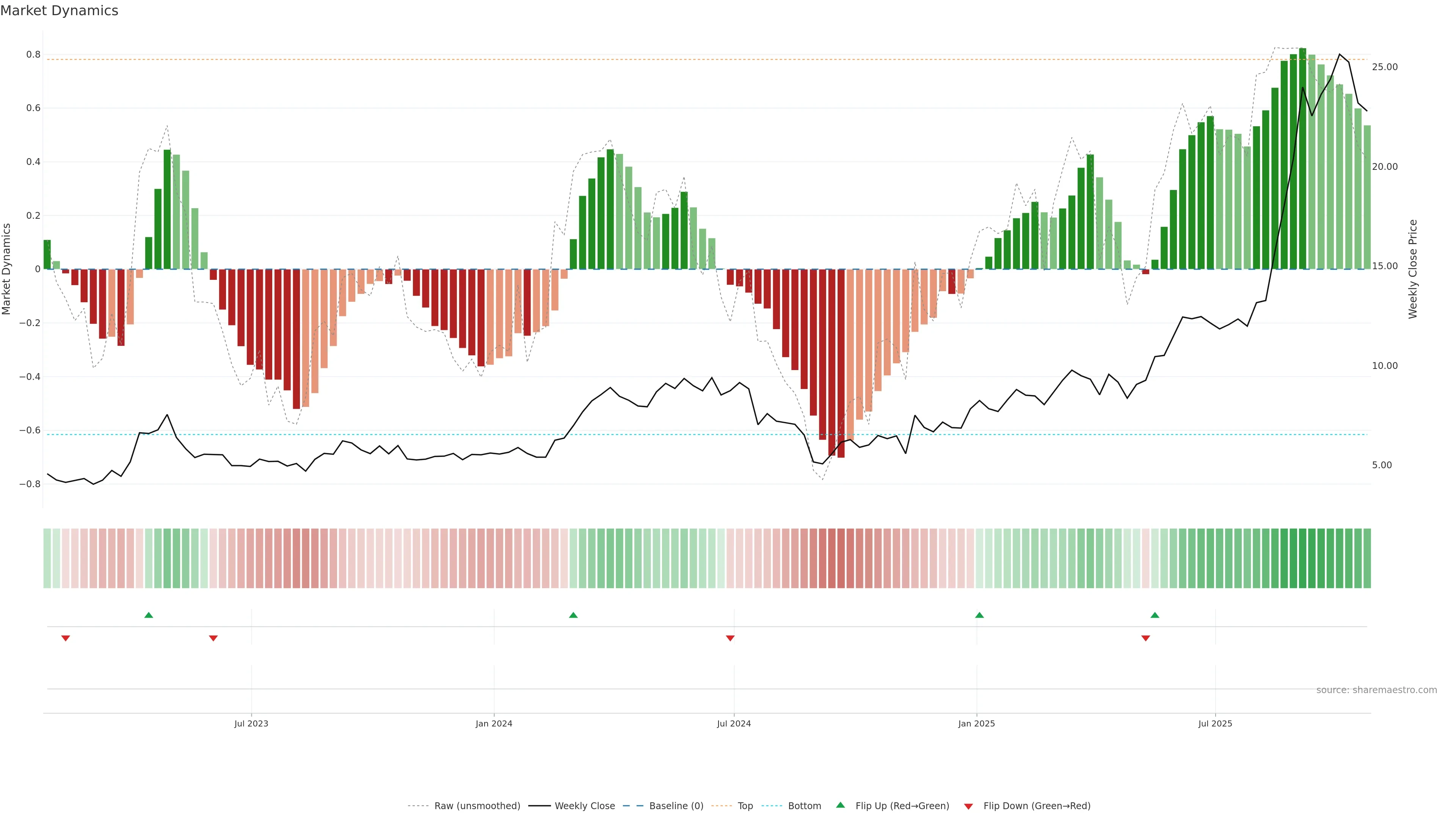Viewport: 1456px width, 819px height.
Task: Click the Jan 2025 x-axis label
Action: pyautogui.click(x=976, y=723)
